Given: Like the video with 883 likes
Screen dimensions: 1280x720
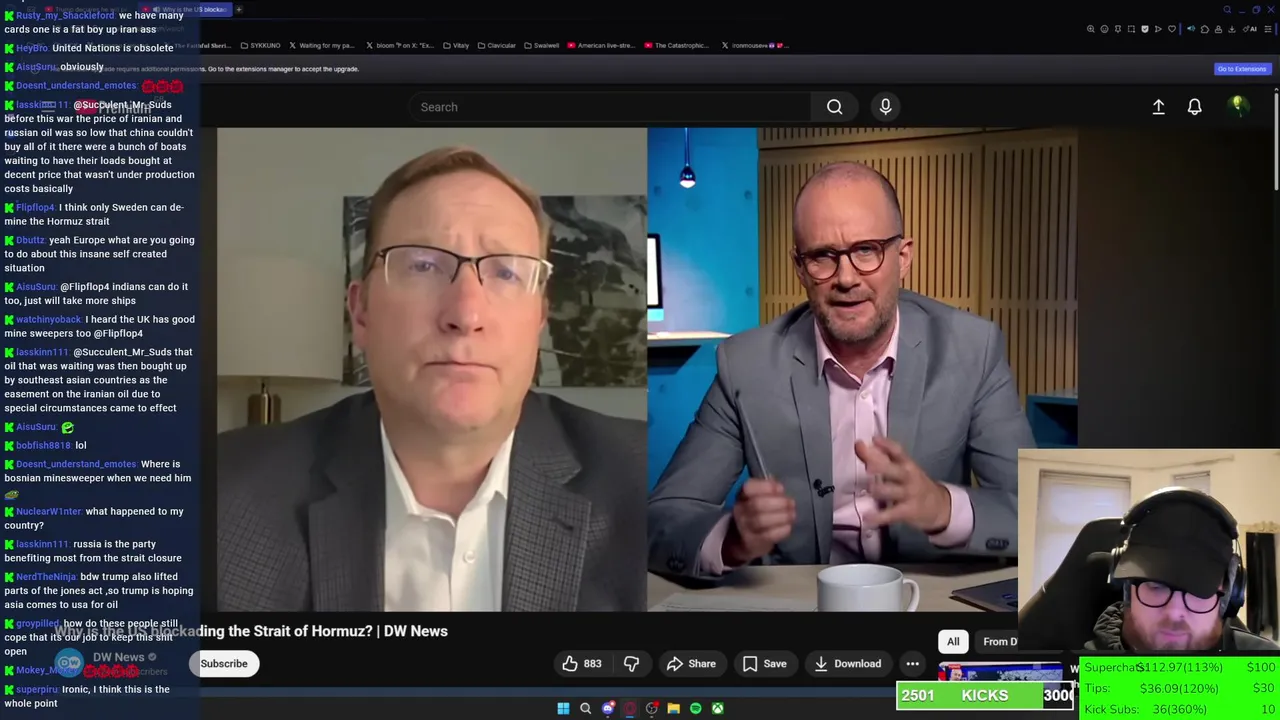Looking at the screenshot, I should point(581,664).
